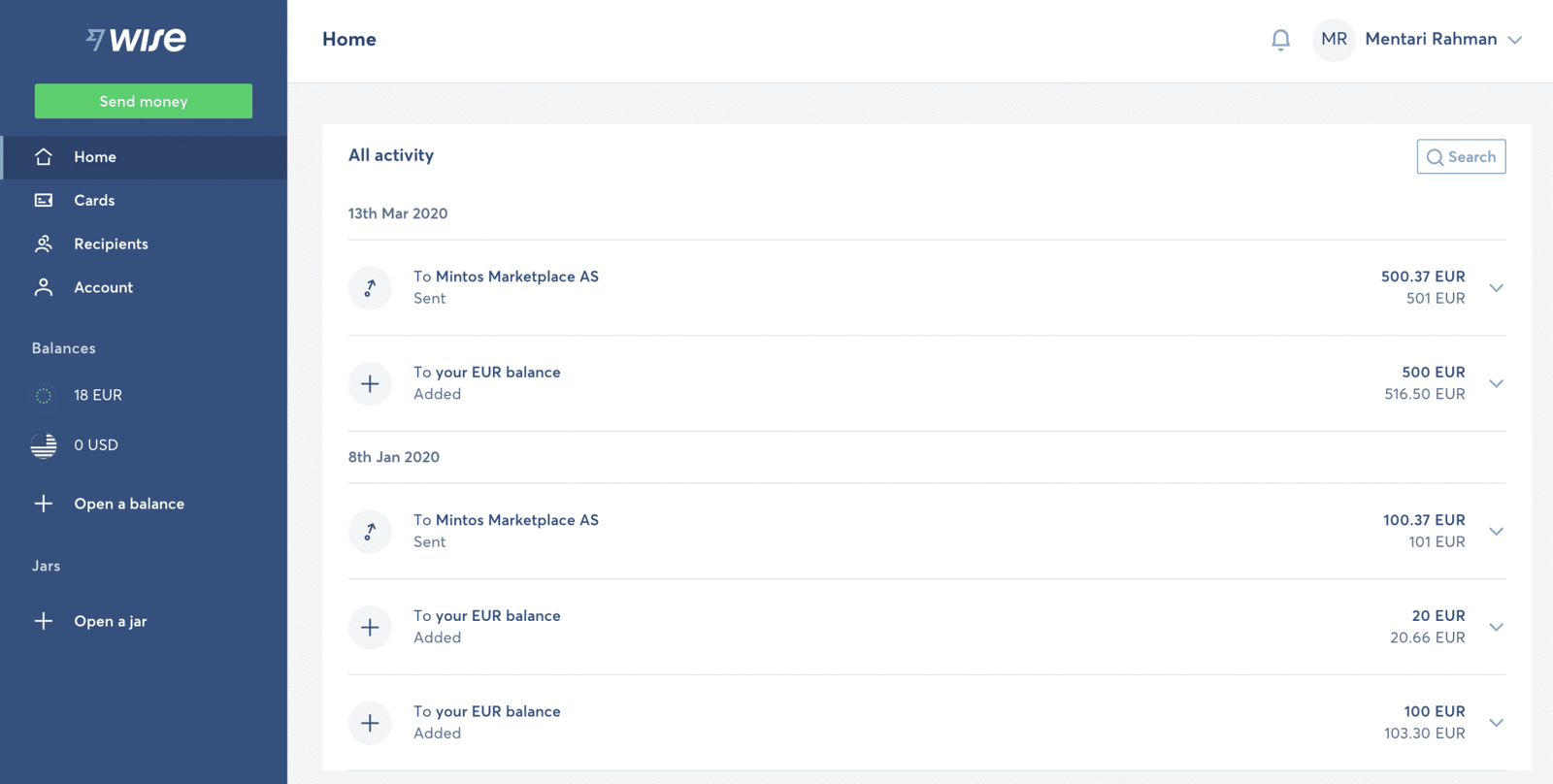Open Recipients in the sidebar
Screen dimensions: 1553x784
144,244
